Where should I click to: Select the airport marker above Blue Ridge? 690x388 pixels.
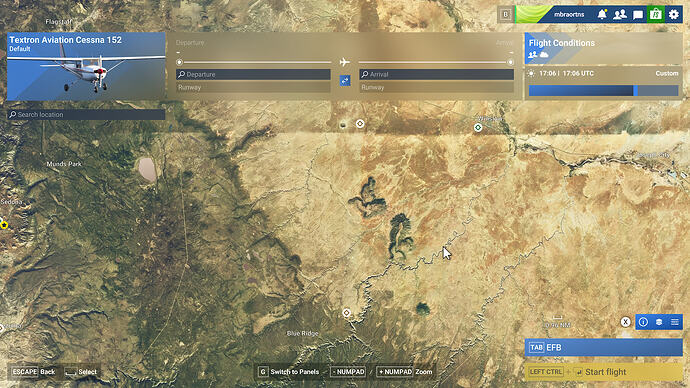[347, 313]
